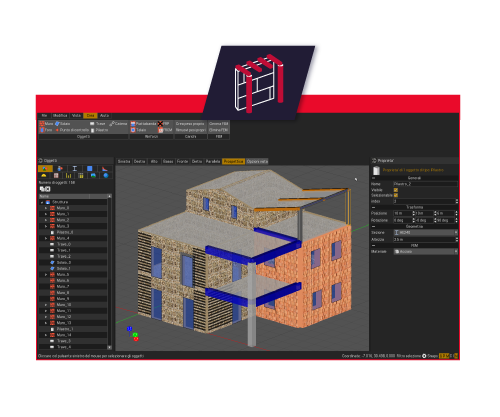500x417 pixels.
Task: Click the blue globe icon in objects panel
Action: pyautogui.click(x=106, y=175)
